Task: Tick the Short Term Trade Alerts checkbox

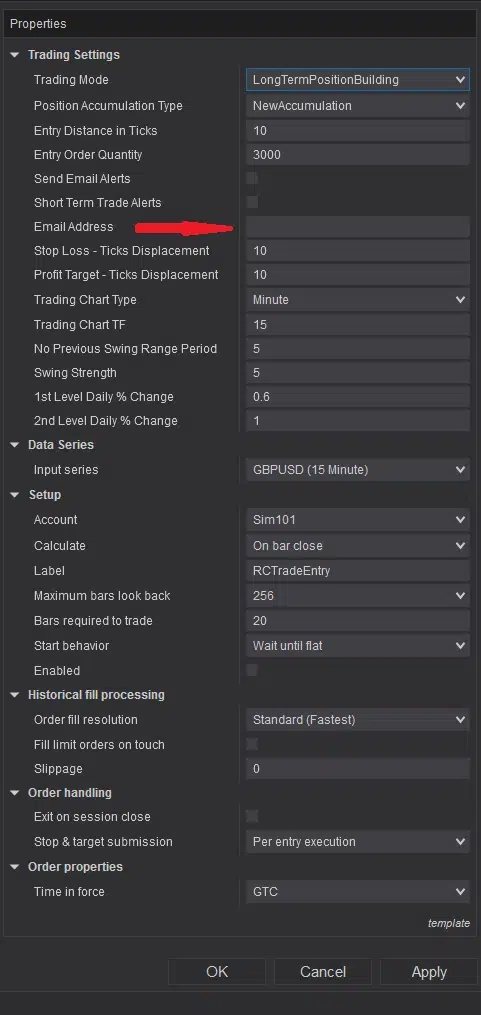Action: 252,203
